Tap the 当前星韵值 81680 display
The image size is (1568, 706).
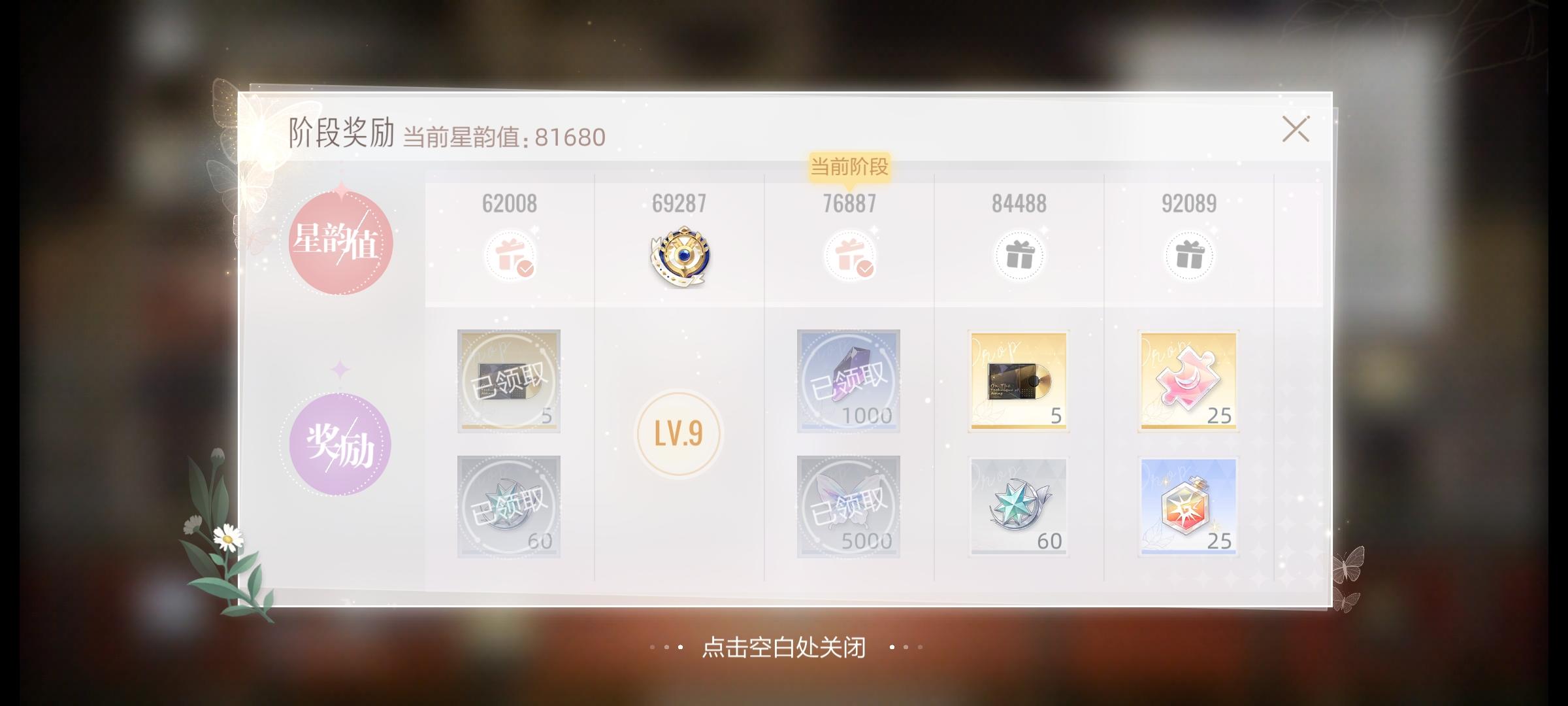(x=504, y=137)
